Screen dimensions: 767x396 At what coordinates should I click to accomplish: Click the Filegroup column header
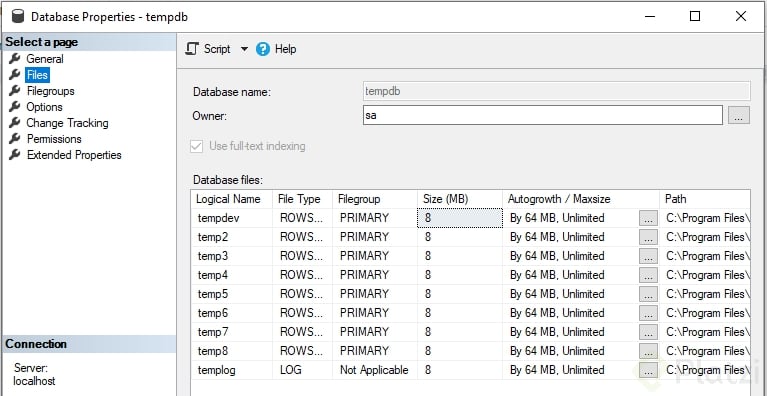375,199
